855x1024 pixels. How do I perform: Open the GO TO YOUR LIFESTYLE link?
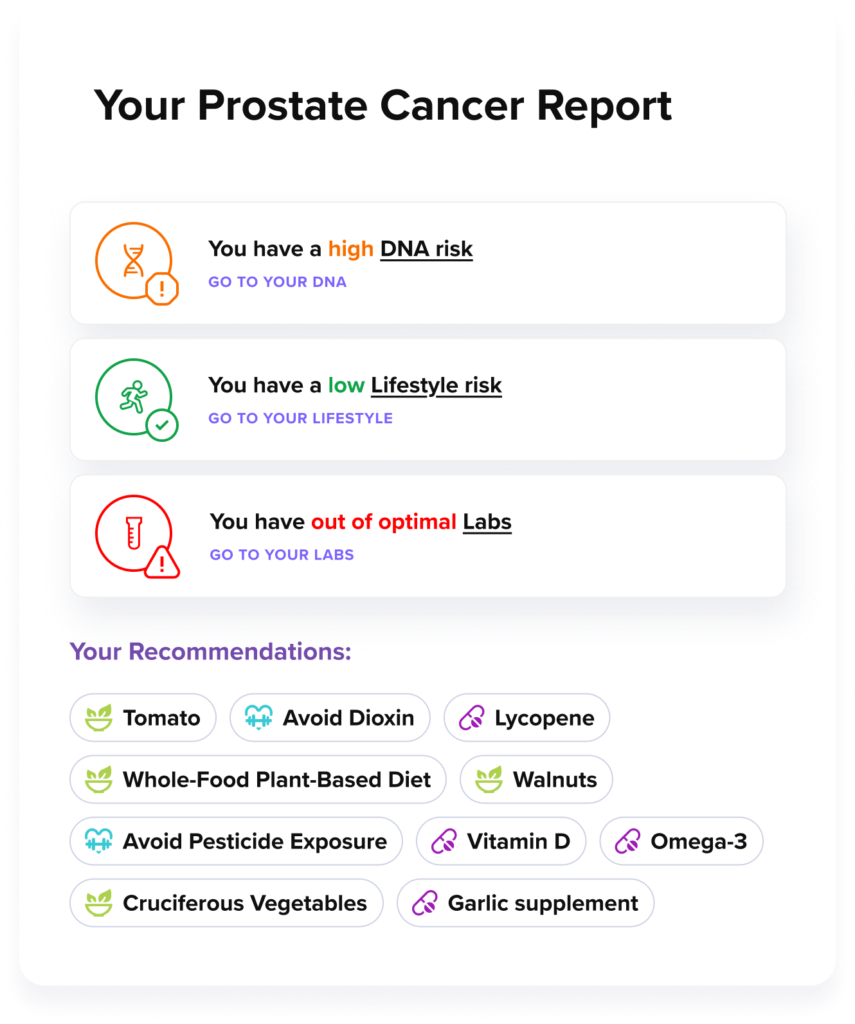[300, 418]
